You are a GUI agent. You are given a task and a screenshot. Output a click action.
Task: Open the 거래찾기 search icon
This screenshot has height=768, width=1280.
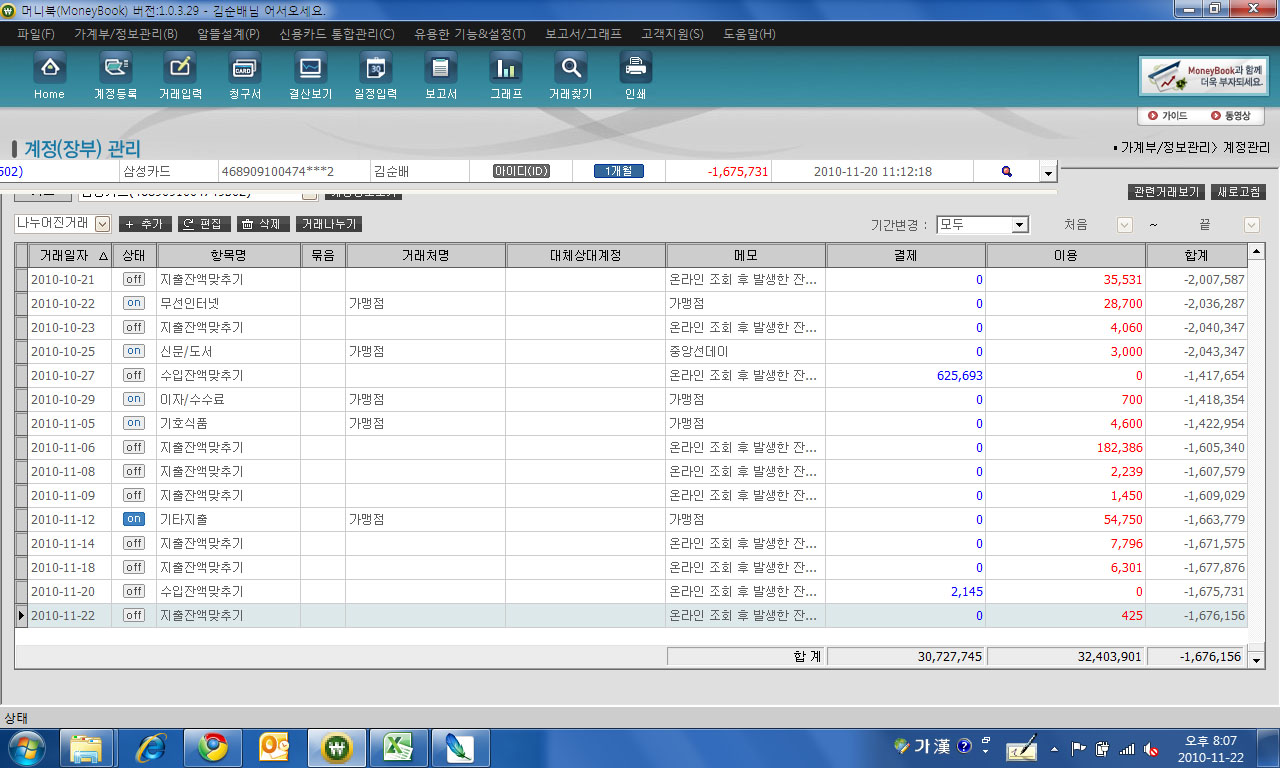coord(570,69)
